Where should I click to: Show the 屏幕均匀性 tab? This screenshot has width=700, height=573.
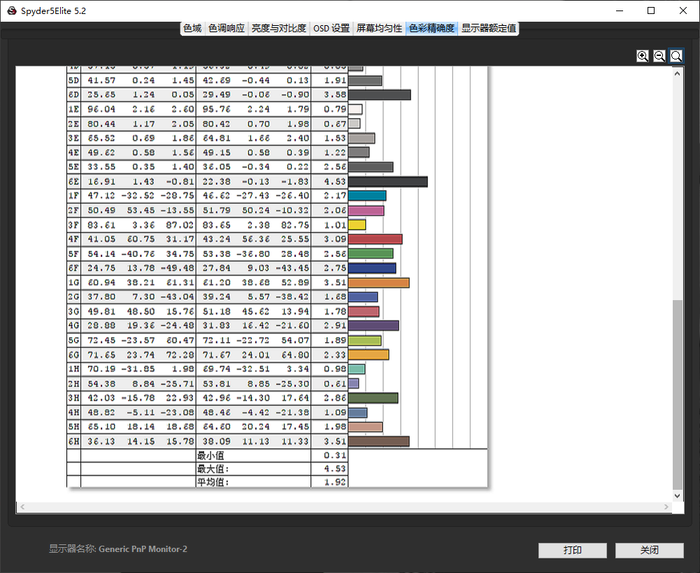click(x=380, y=28)
